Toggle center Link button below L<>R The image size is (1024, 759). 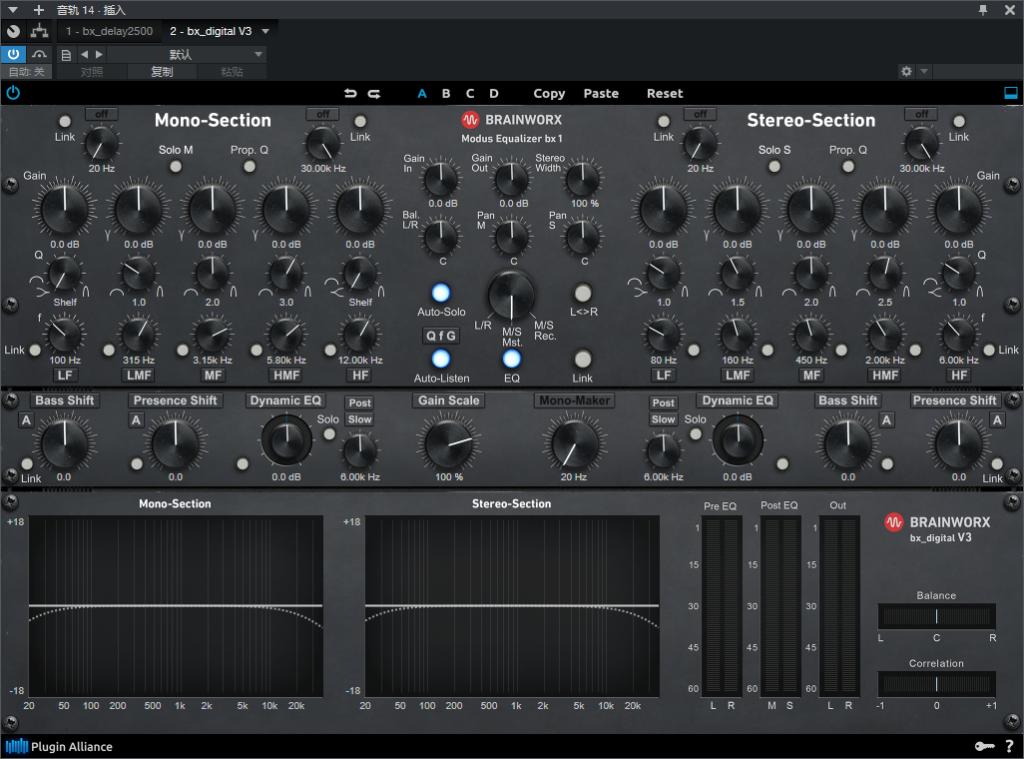click(x=583, y=359)
